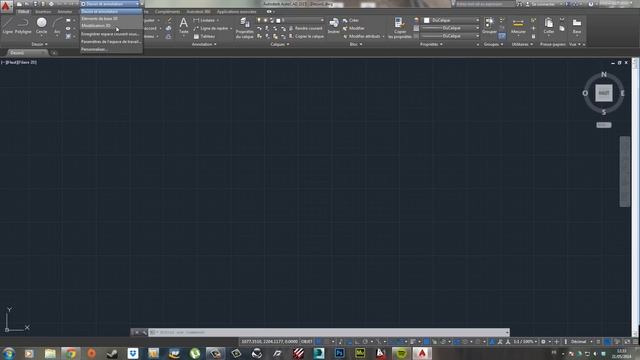Switch to the Insertion ribbon tab
The height and width of the screenshot is (360, 640).
tap(43, 11)
